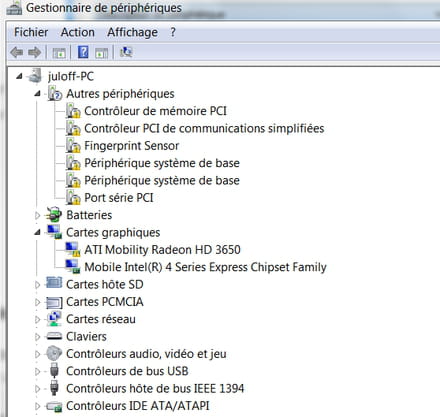Select Mobile Intel(R) 4 Series Express Chipset Family
This screenshot has width=440, height=417.
pyautogui.click(x=205, y=267)
